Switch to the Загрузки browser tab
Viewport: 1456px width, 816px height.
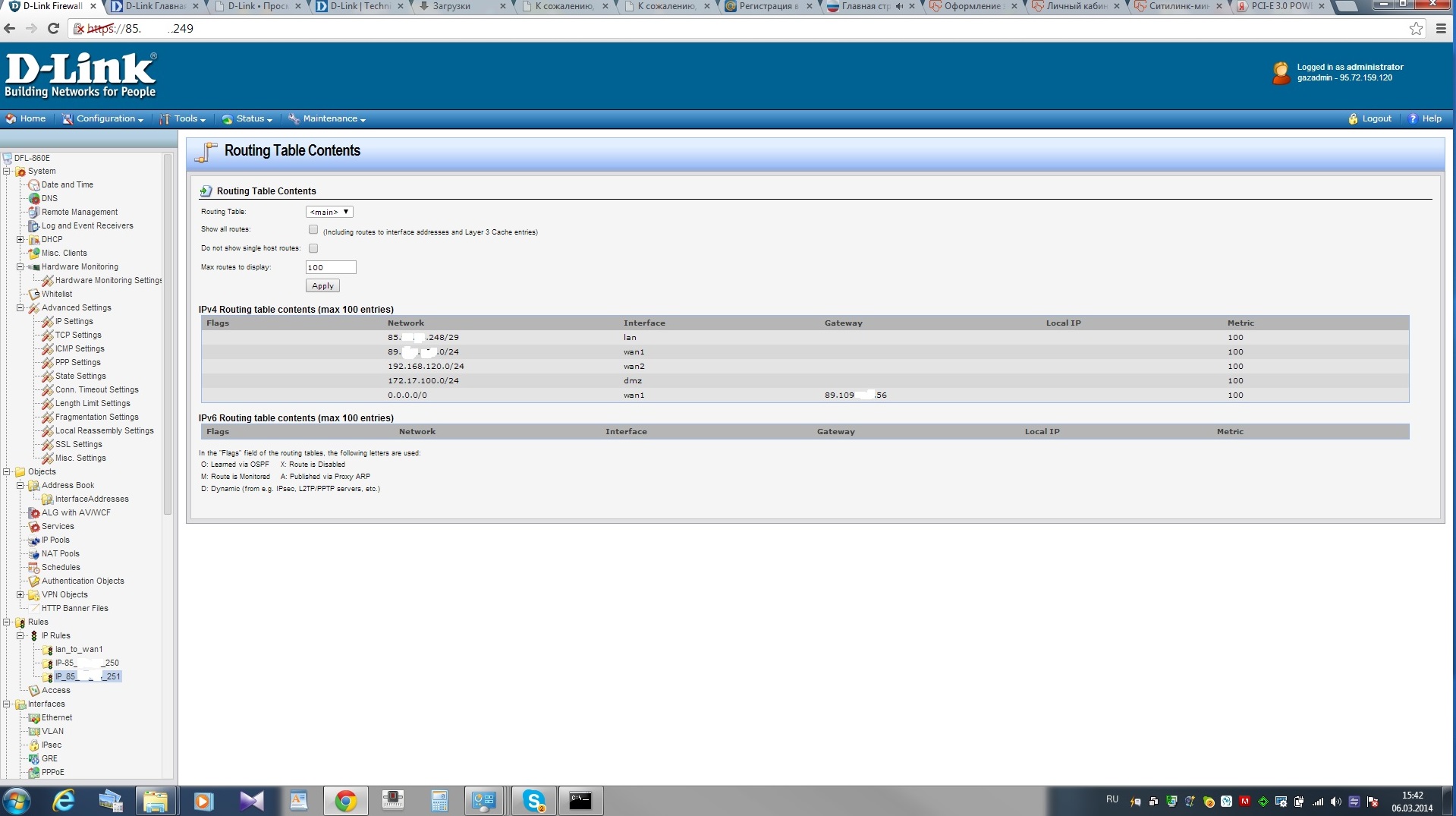[x=461, y=7]
